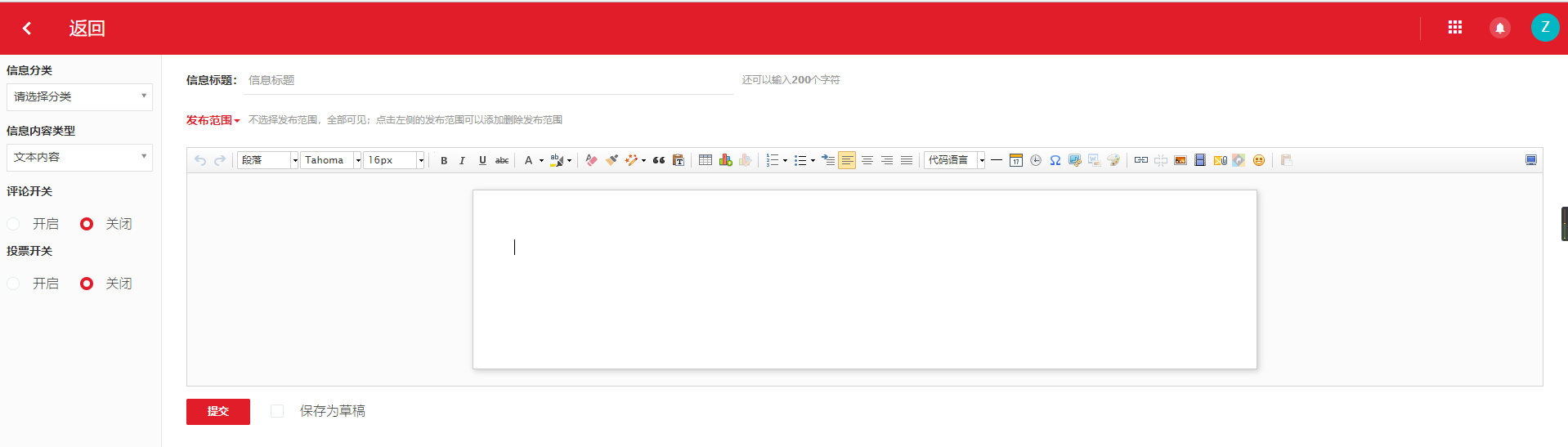Image resolution: width=1568 pixels, height=447 pixels.
Task: Apply font color with the A button
Action: (529, 160)
